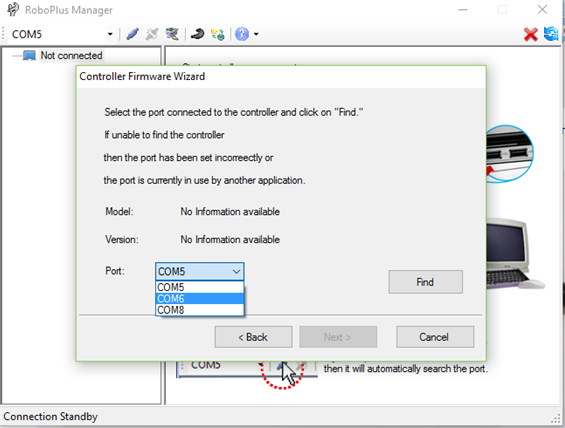Click the red X toolbar icon
This screenshot has height=428, width=565.
pyautogui.click(x=531, y=35)
